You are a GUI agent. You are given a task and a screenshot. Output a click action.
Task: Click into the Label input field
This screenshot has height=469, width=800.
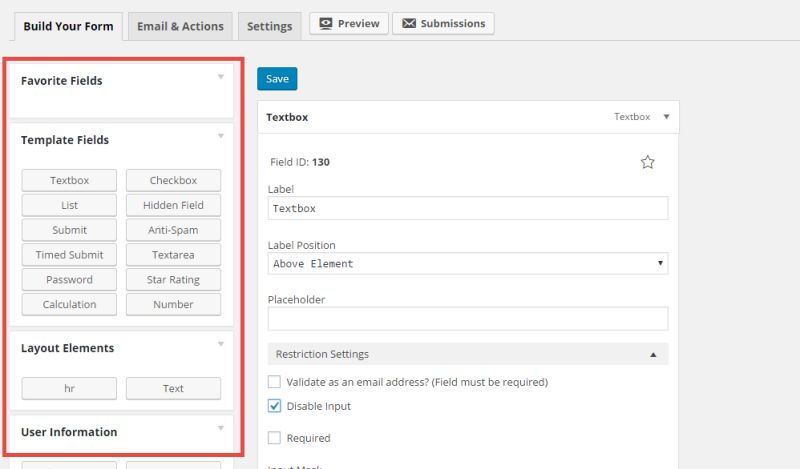(468, 208)
